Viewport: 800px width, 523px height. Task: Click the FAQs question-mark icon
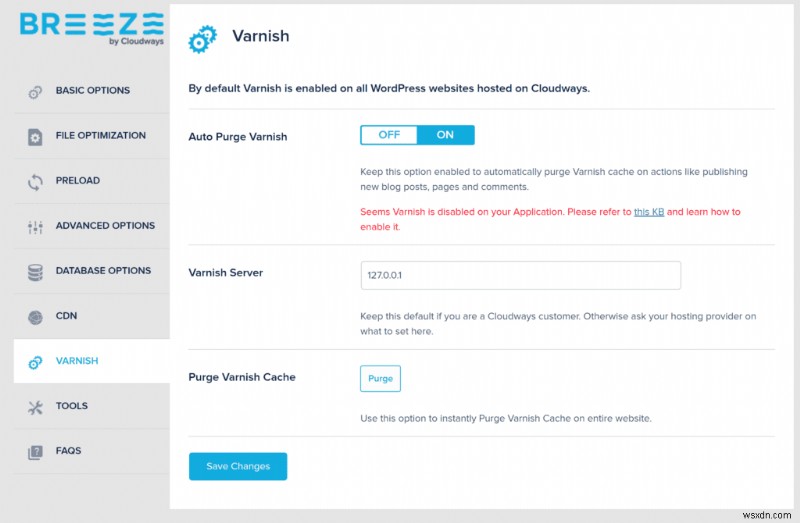point(35,452)
